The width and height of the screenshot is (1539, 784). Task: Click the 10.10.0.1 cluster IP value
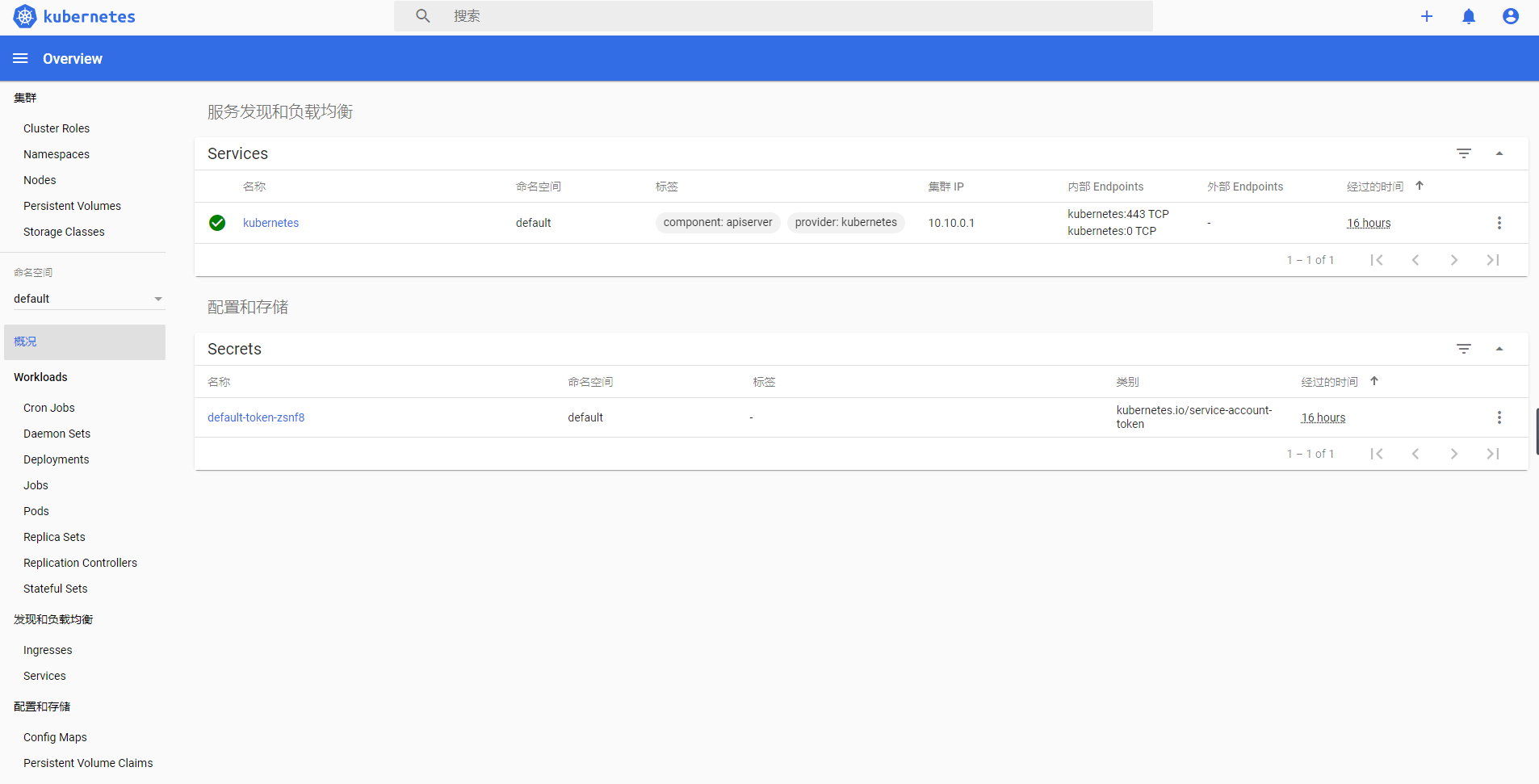click(x=951, y=223)
